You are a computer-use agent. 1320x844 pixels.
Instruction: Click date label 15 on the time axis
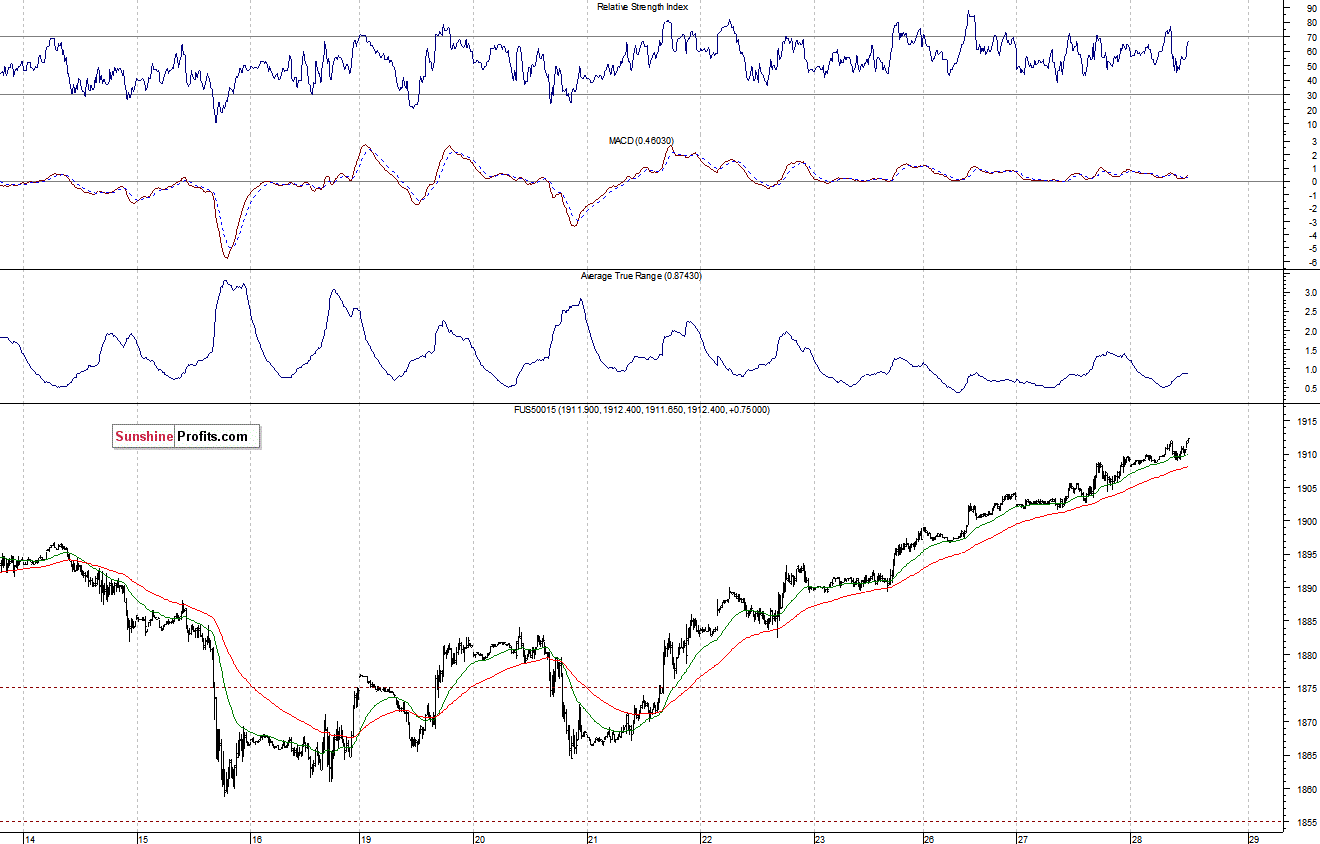(x=143, y=838)
